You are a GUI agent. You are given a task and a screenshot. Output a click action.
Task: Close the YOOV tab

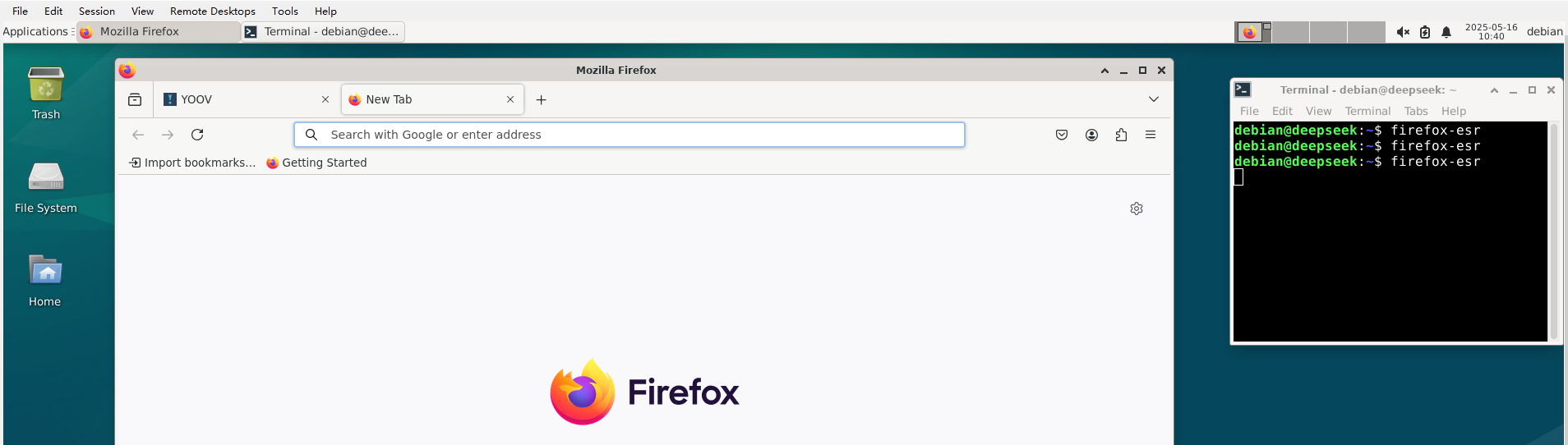325,99
